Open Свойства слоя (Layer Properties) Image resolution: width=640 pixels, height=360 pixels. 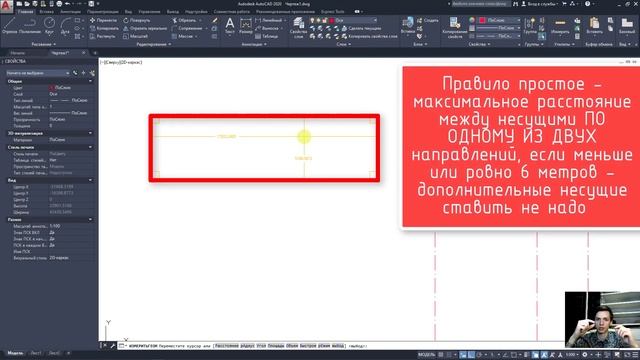pyautogui.click(x=298, y=28)
